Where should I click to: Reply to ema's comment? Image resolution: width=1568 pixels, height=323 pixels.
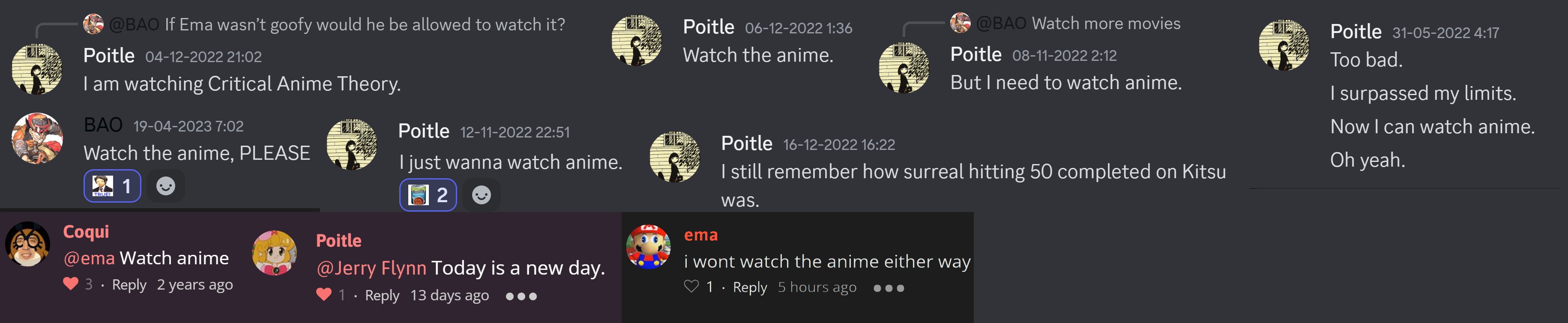click(749, 287)
